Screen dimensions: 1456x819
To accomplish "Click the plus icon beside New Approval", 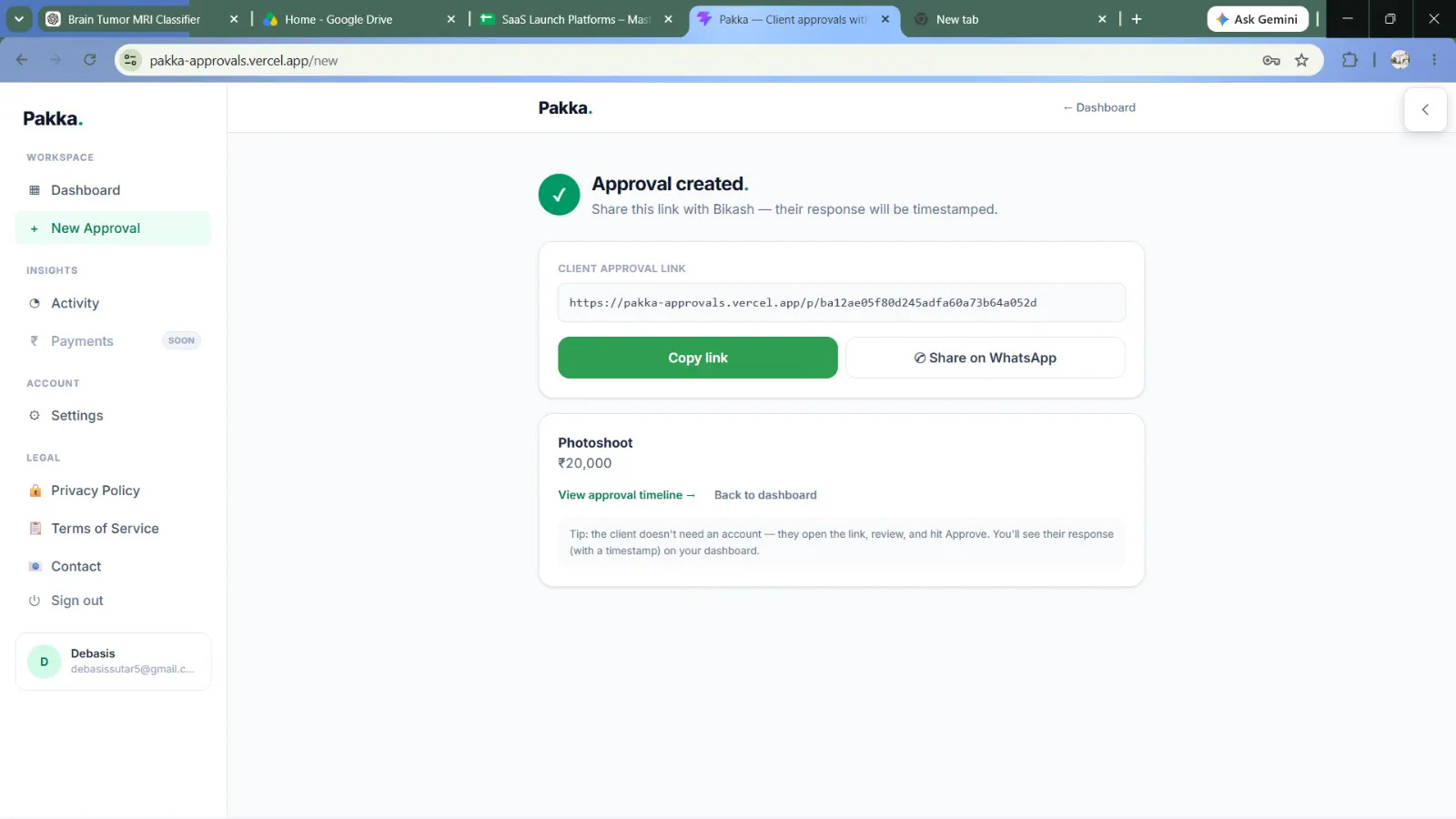I will click(x=35, y=228).
